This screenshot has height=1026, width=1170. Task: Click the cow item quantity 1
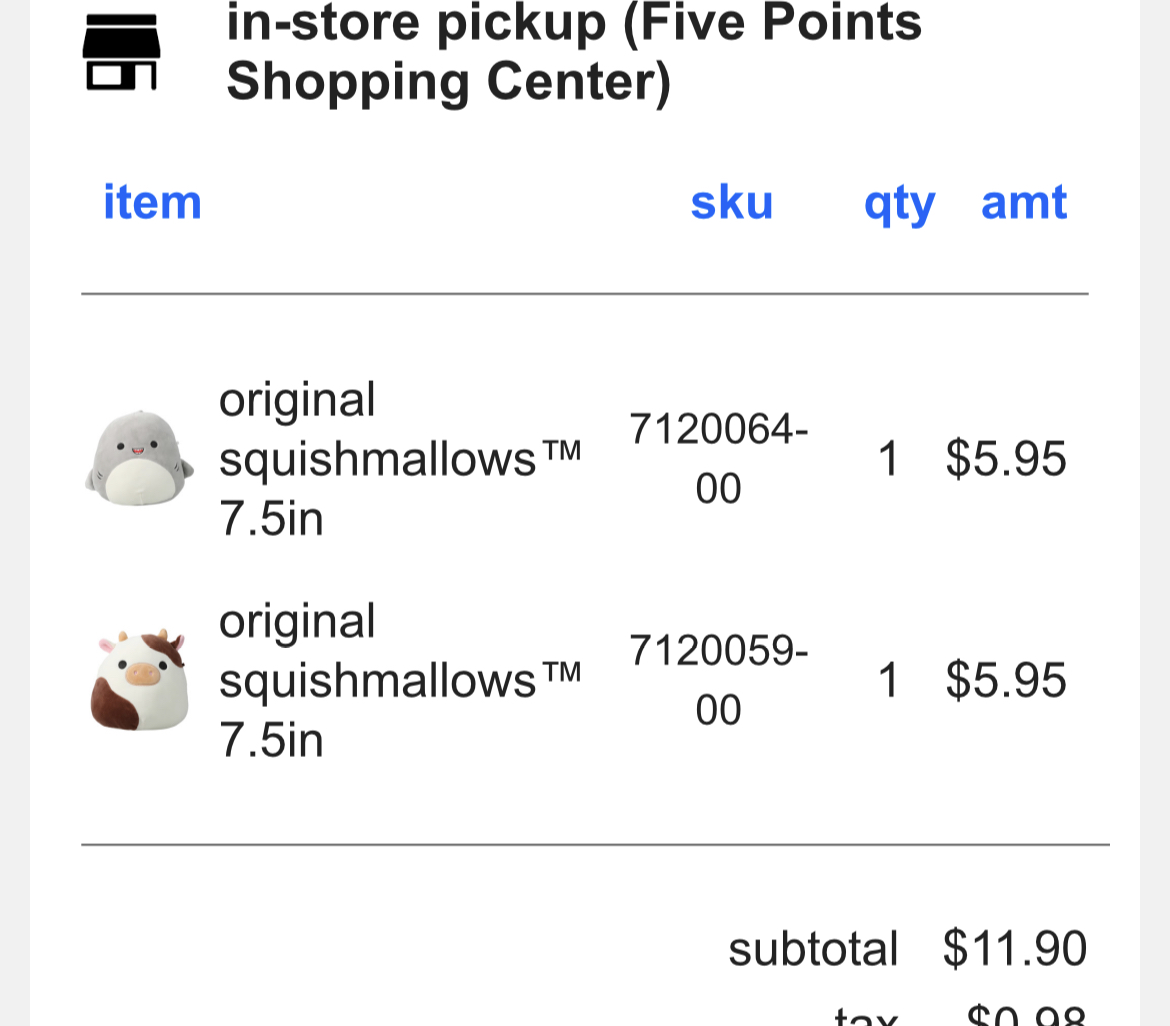(888, 682)
